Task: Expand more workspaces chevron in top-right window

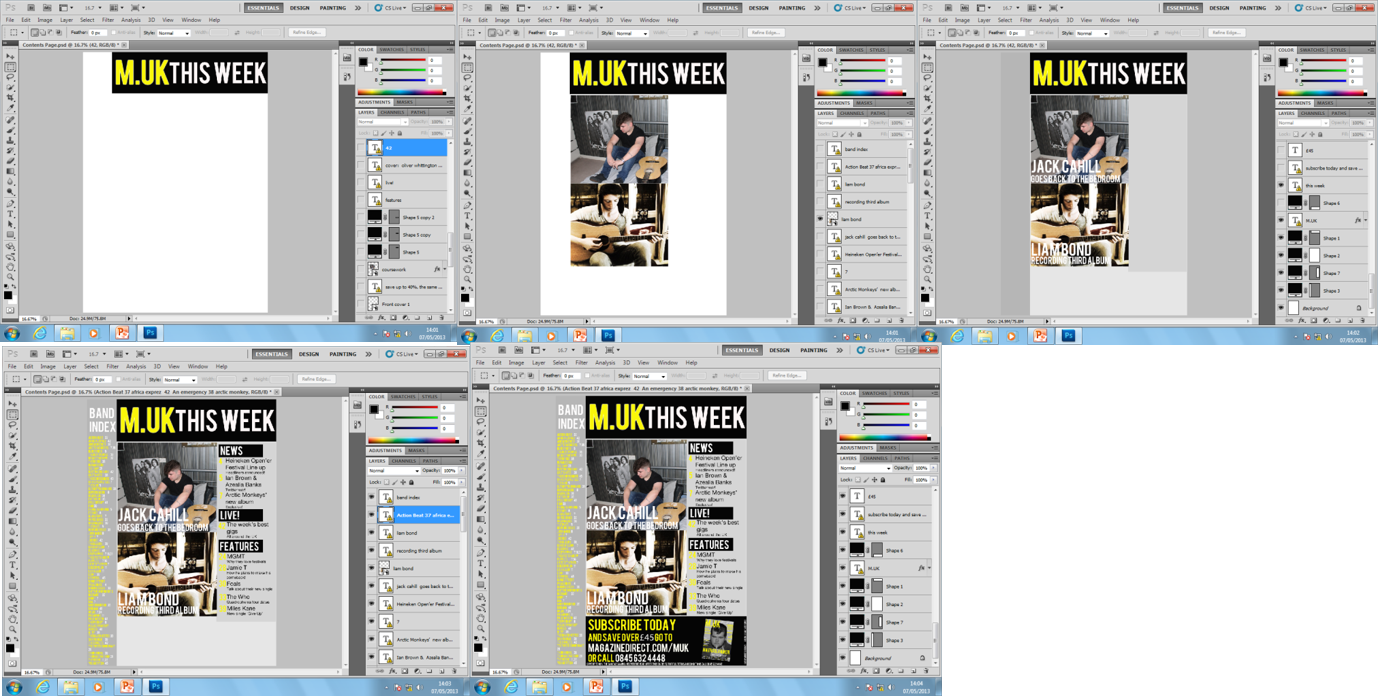Action: coord(1279,7)
